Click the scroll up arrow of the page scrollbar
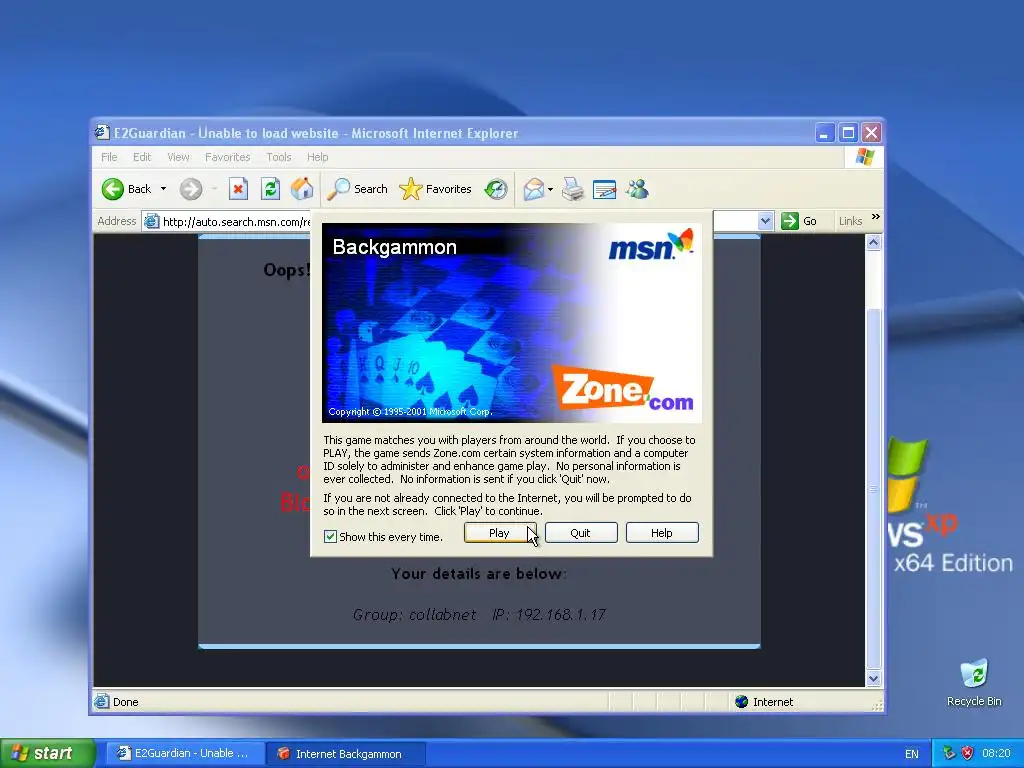 click(874, 243)
